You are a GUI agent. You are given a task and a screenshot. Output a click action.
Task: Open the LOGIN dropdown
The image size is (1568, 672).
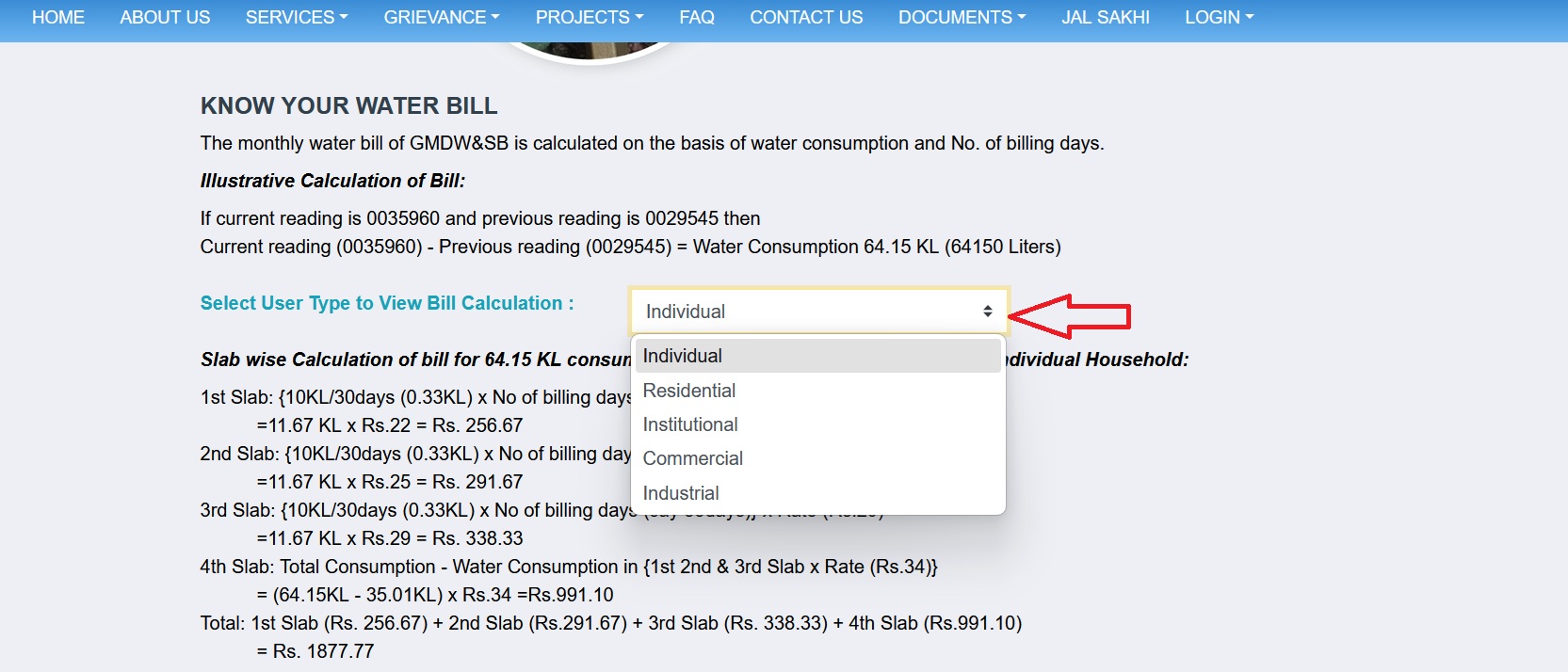[1219, 18]
